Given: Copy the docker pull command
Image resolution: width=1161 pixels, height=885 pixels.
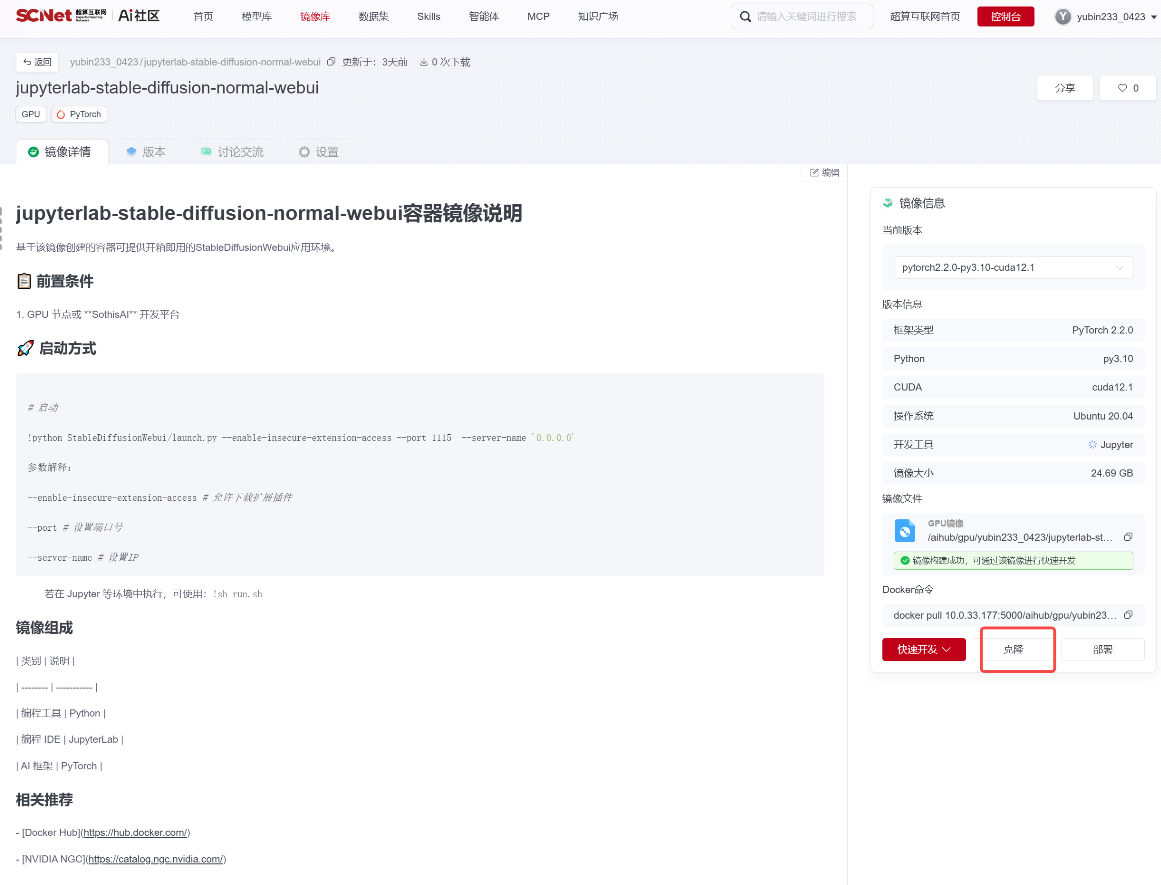Looking at the screenshot, I should pyautogui.click(x=1128, y=615).
